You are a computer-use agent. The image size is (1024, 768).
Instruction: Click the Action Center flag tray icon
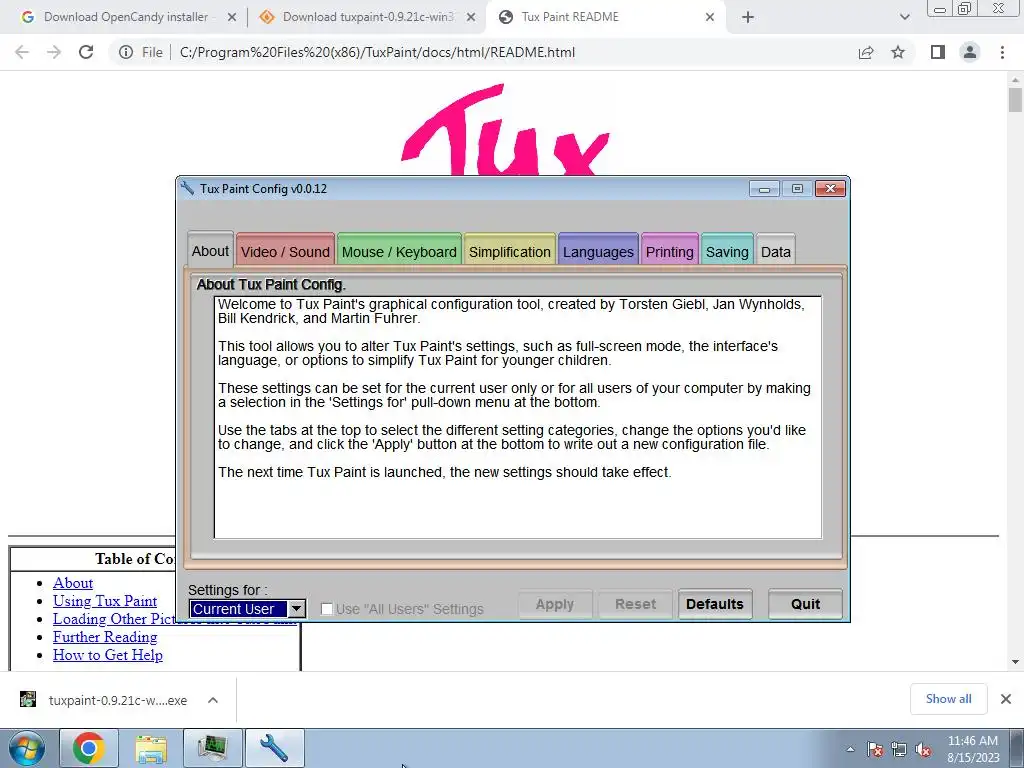pyautogui.click(x=874, y=749)
